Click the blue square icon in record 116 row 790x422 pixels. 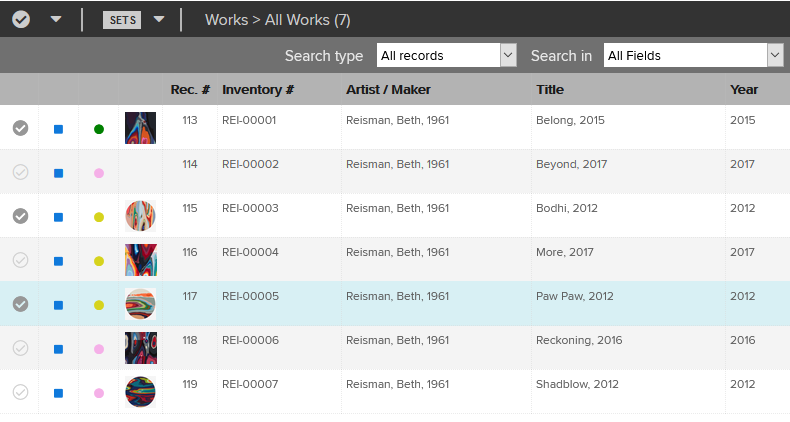(x=58, y=261)
